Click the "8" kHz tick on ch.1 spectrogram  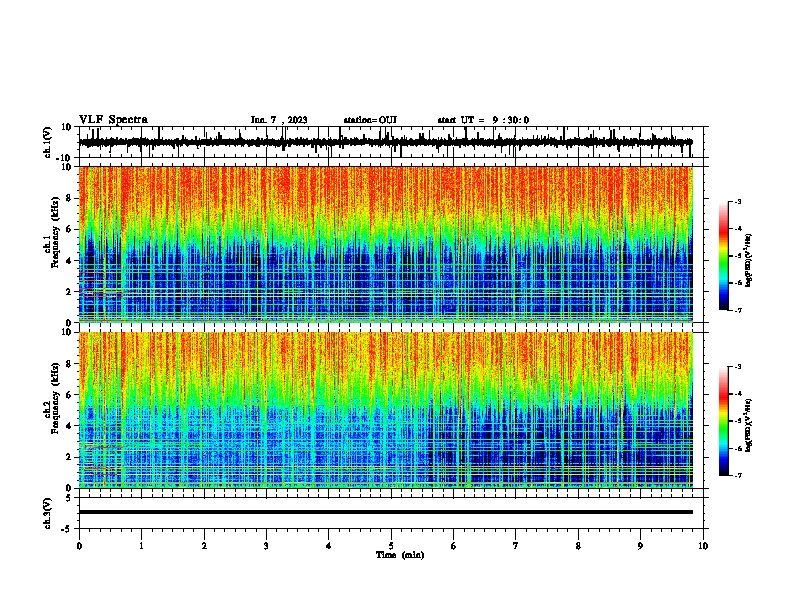coord(69,198)
